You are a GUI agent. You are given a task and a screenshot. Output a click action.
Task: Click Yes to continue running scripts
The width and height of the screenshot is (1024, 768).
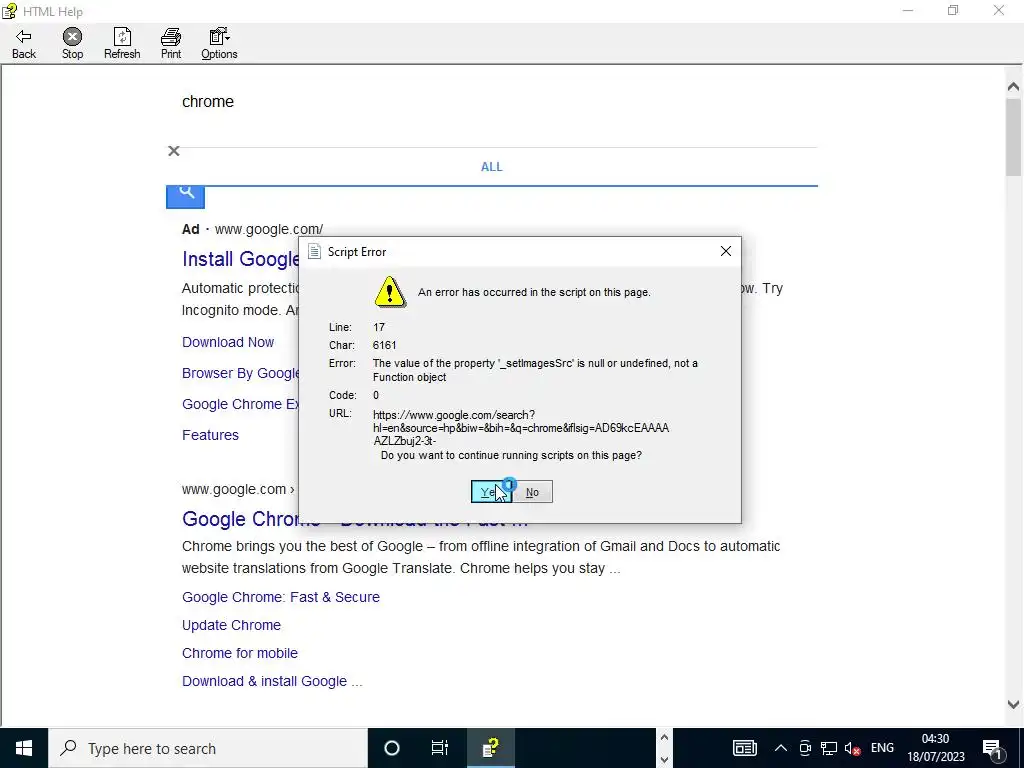(x=491, y=492)
